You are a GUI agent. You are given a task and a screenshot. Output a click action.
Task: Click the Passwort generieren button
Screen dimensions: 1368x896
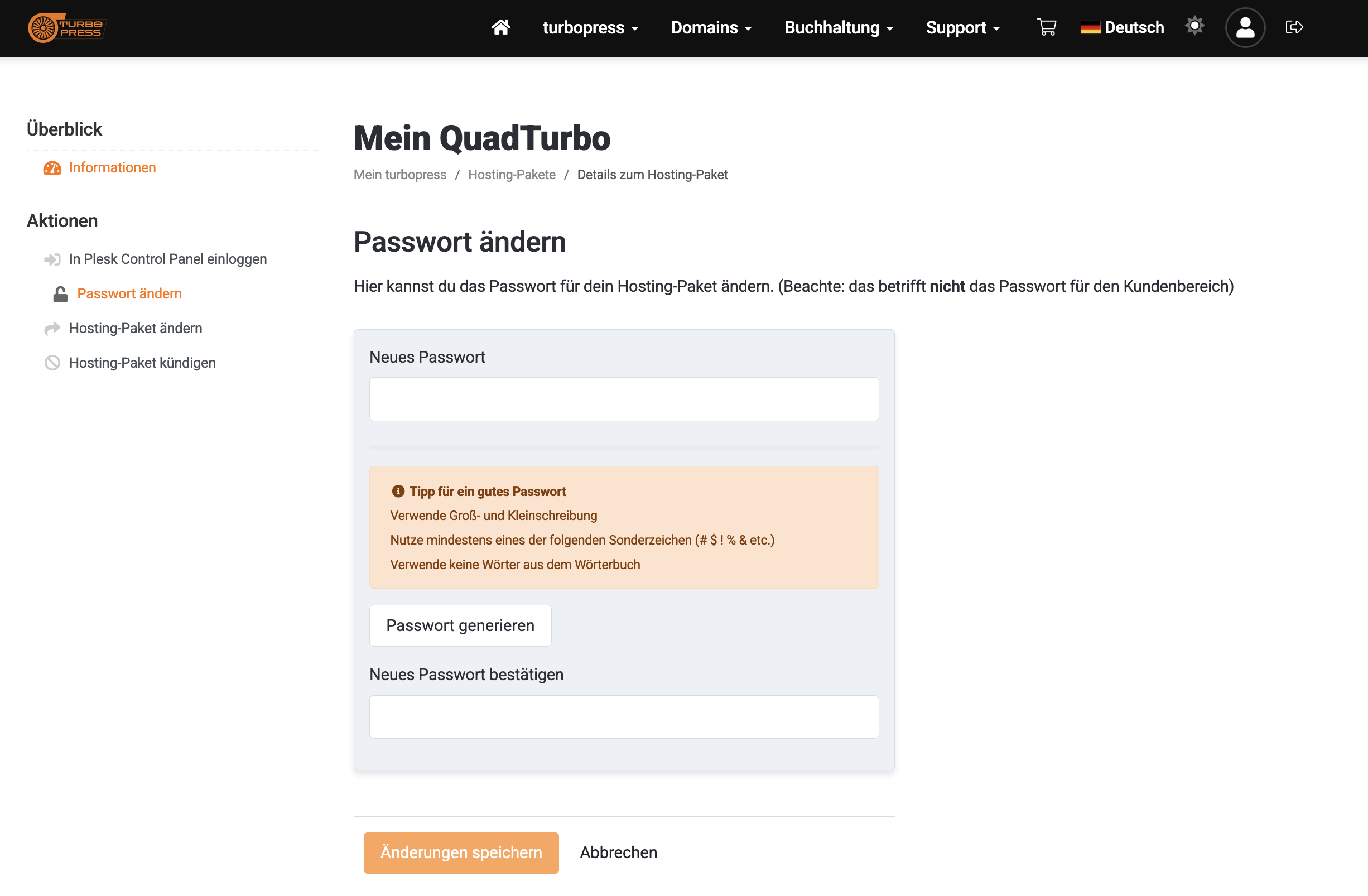(460, 625)
